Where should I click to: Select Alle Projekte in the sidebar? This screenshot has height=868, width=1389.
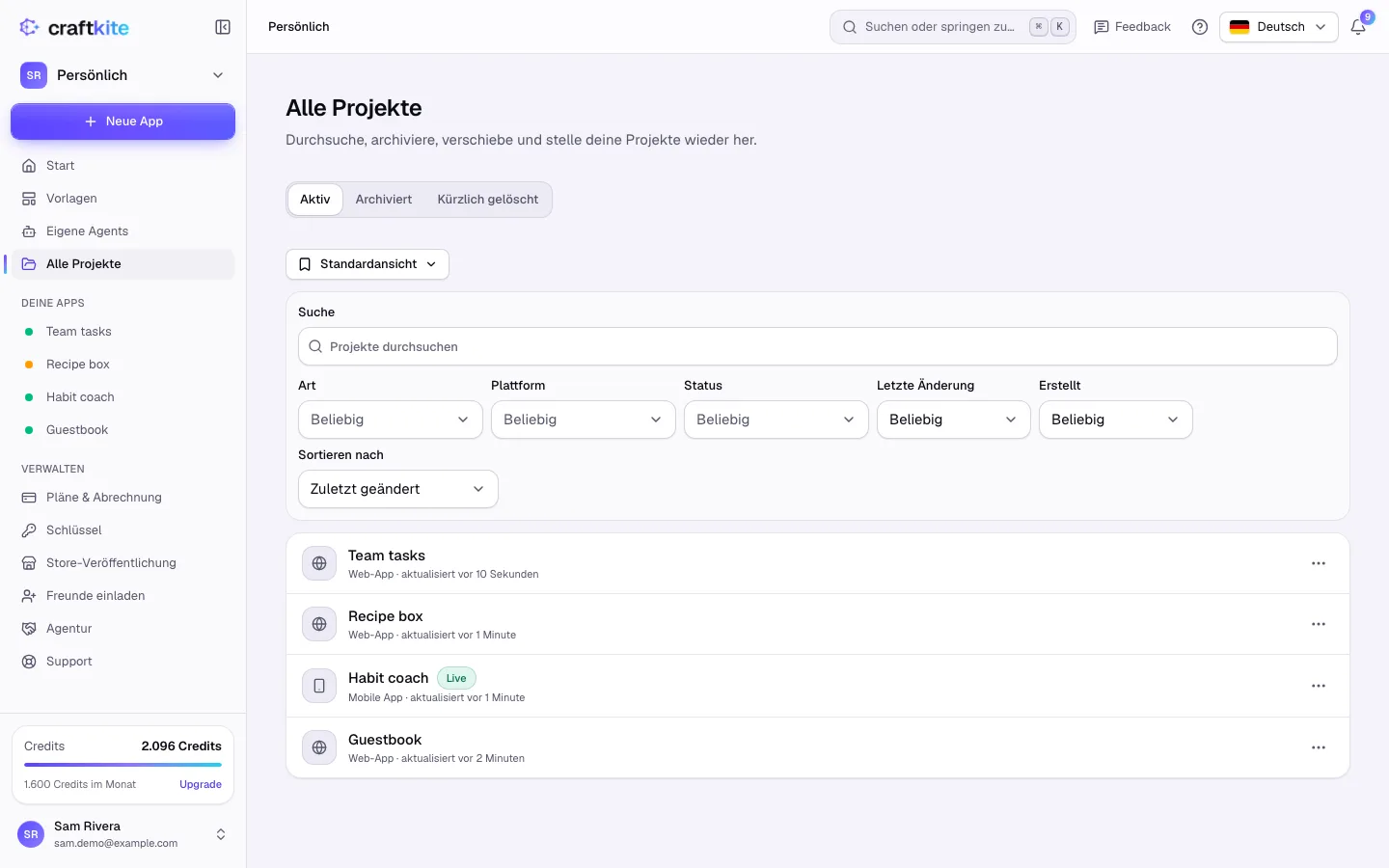tap(123, 264)
